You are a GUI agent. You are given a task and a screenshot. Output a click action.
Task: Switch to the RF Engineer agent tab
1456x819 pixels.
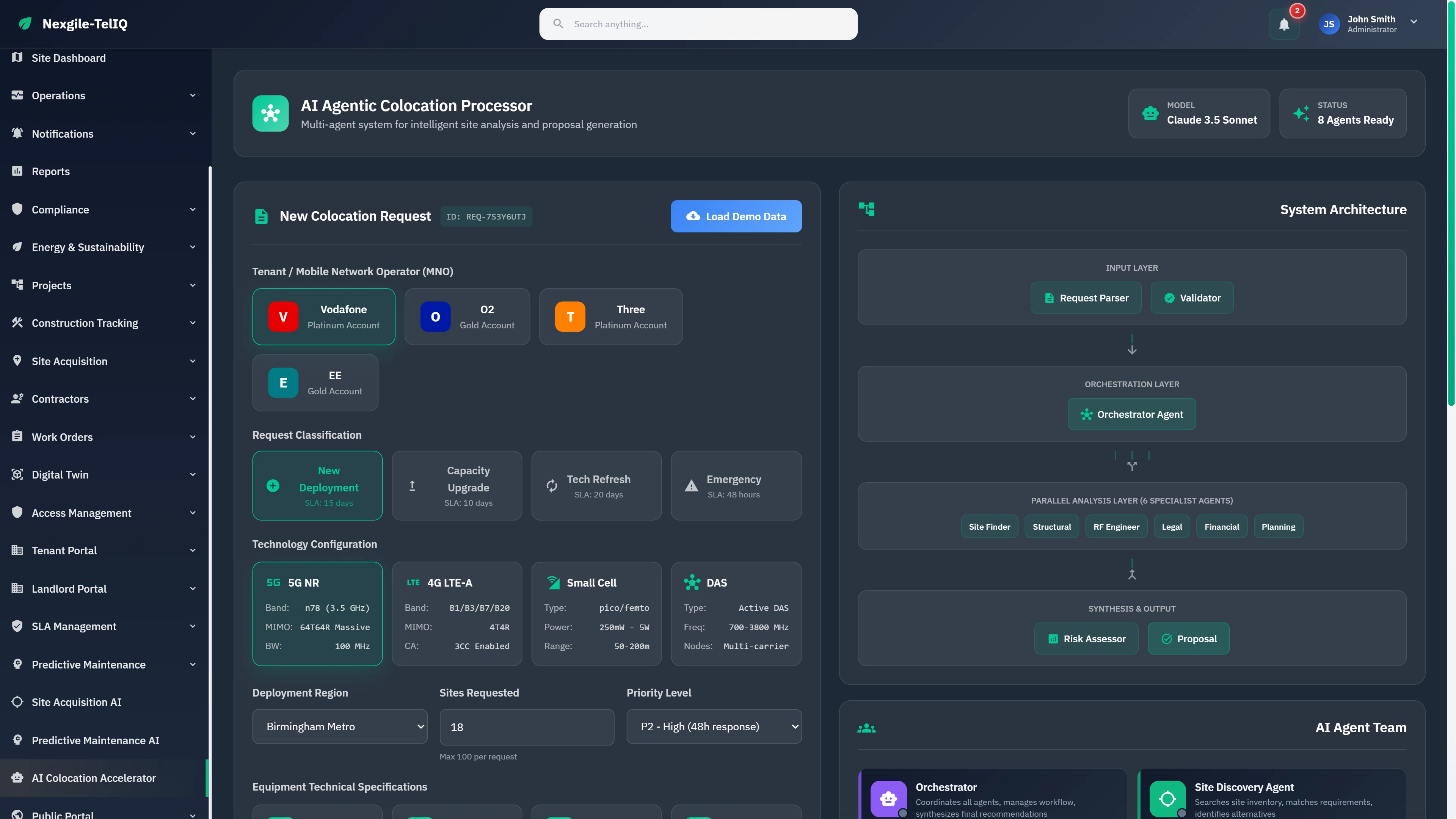(1116, 526)
